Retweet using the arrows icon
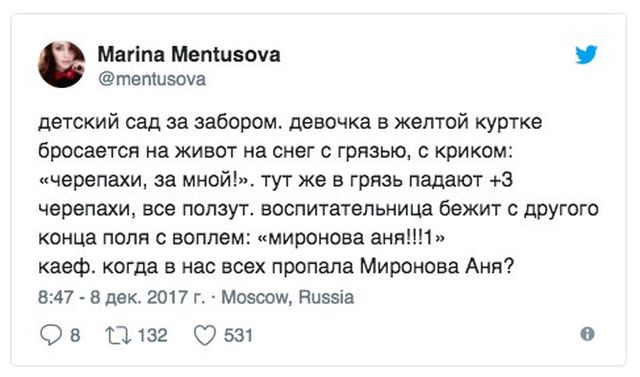Image resolution: width=640 pixels, height=377 pixels. tap(118, 335)
